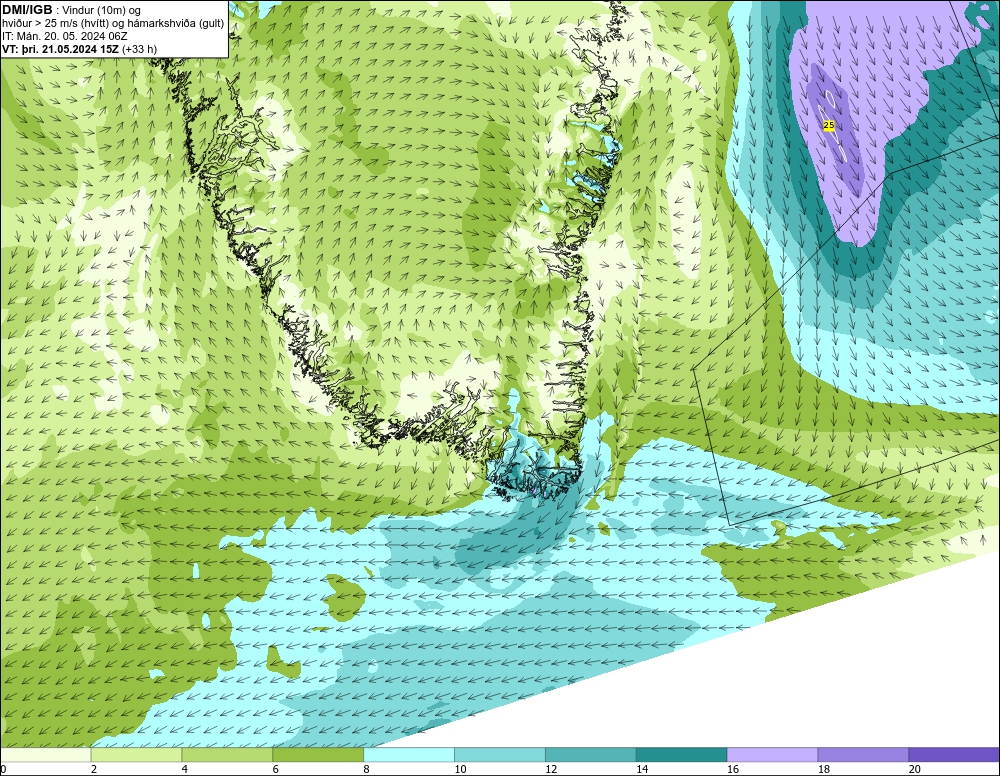Click the '(+33 h)' forecast offset text

point(139,49)
